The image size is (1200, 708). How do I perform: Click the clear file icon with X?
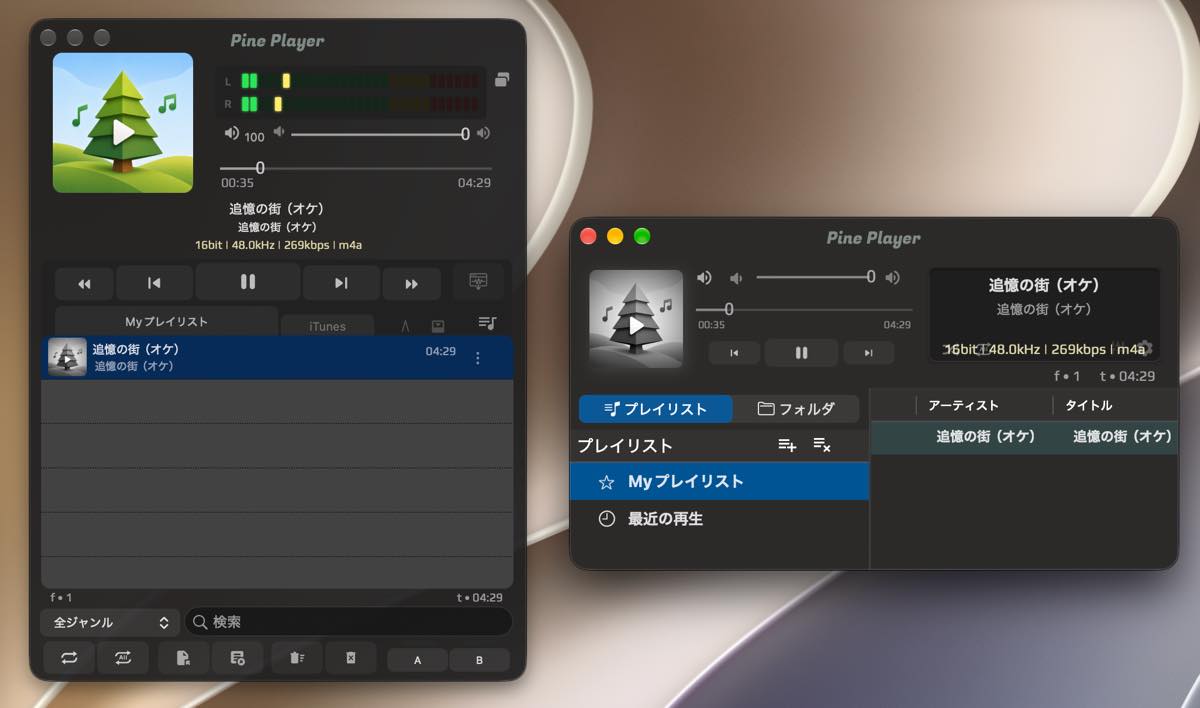point(351,658)
